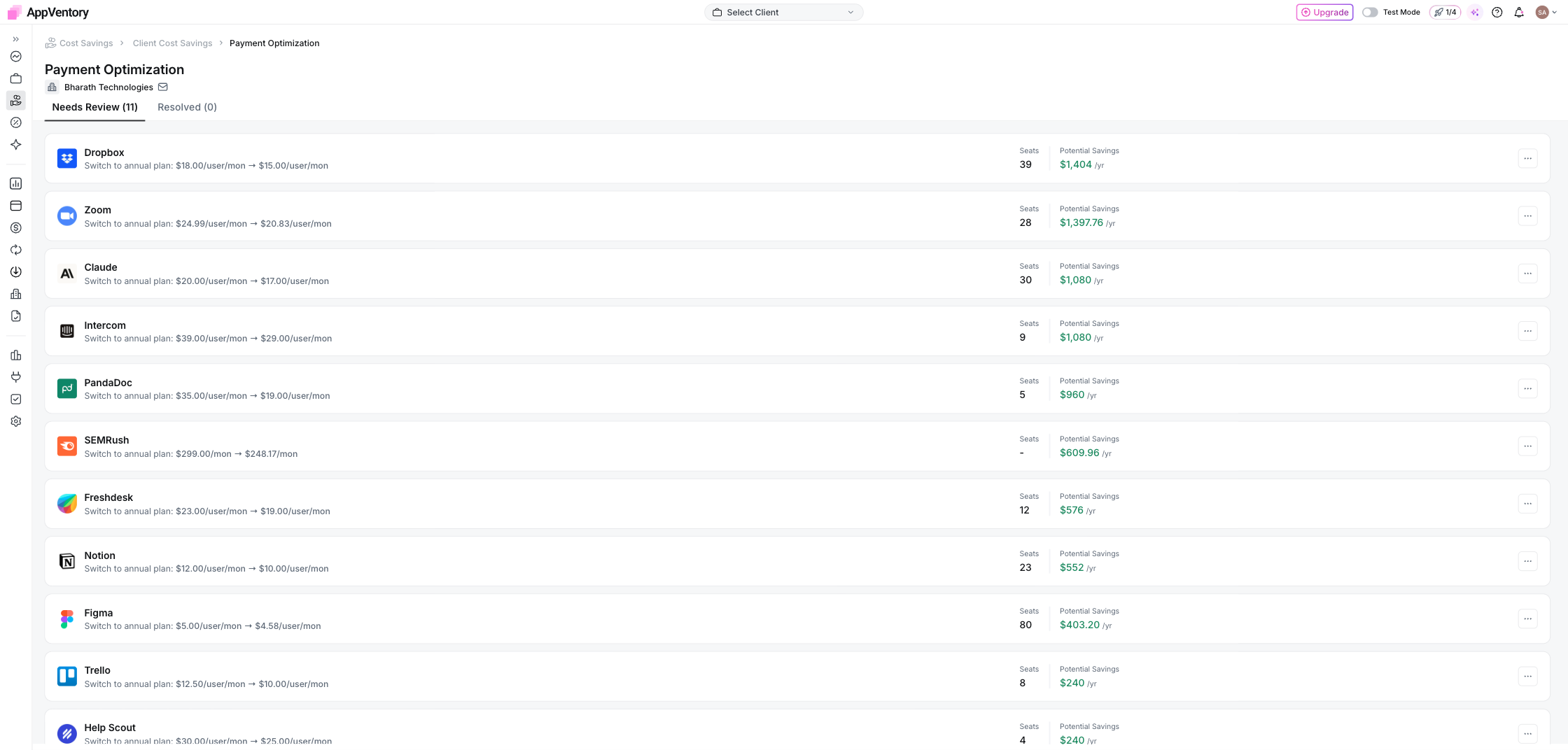Open the circled down-arrow icon in the sidebar
The image size is (1568, 750).
[15, 272]
